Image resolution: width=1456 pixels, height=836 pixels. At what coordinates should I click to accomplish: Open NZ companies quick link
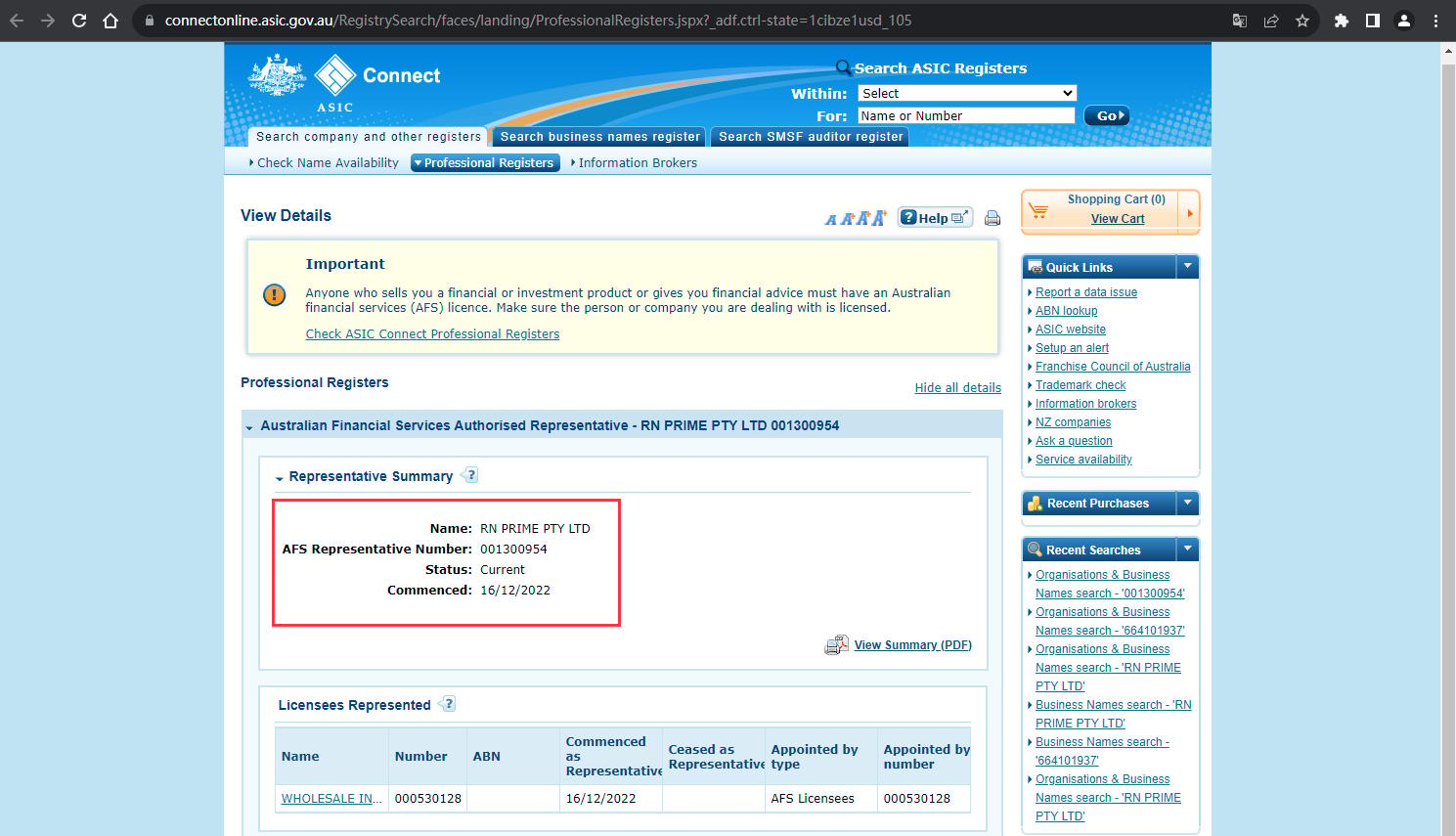(x=1073, y=422)
